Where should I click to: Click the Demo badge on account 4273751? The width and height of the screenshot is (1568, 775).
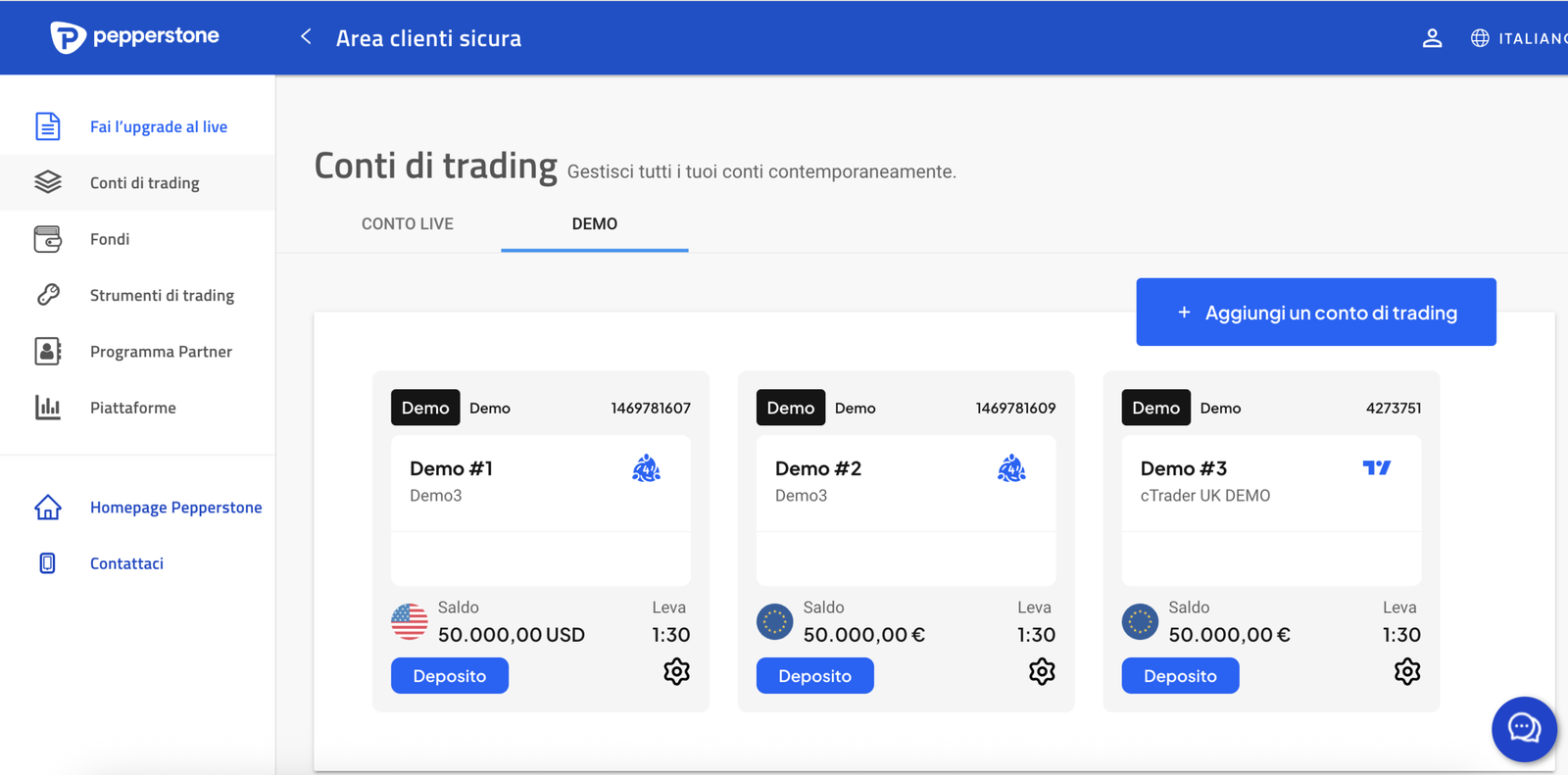[x=1156, y=408]
